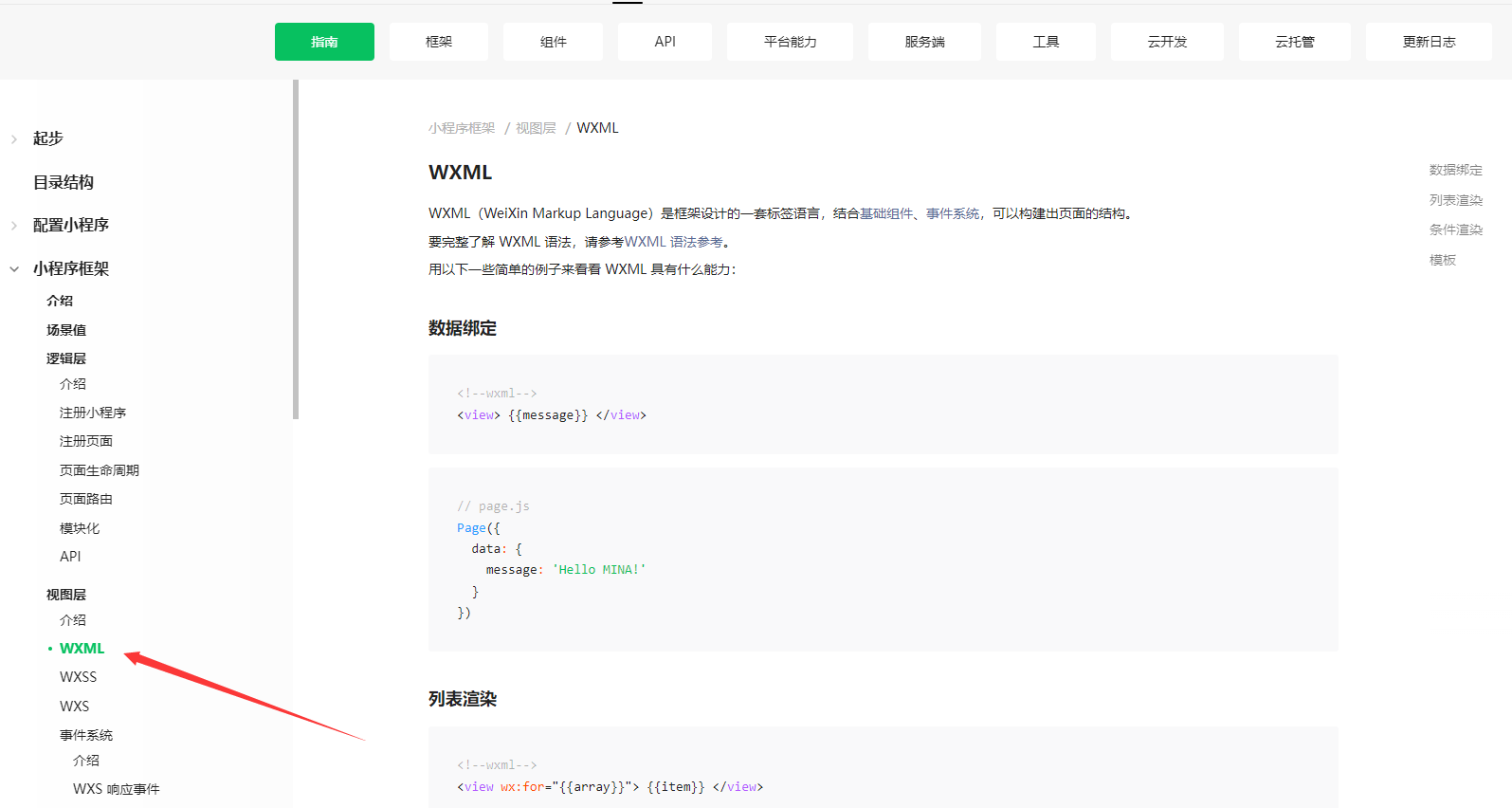This screenshot has height=808, width=1512.
Task: Open the 云开发 tab
Action: click(x=1167, y=42)
